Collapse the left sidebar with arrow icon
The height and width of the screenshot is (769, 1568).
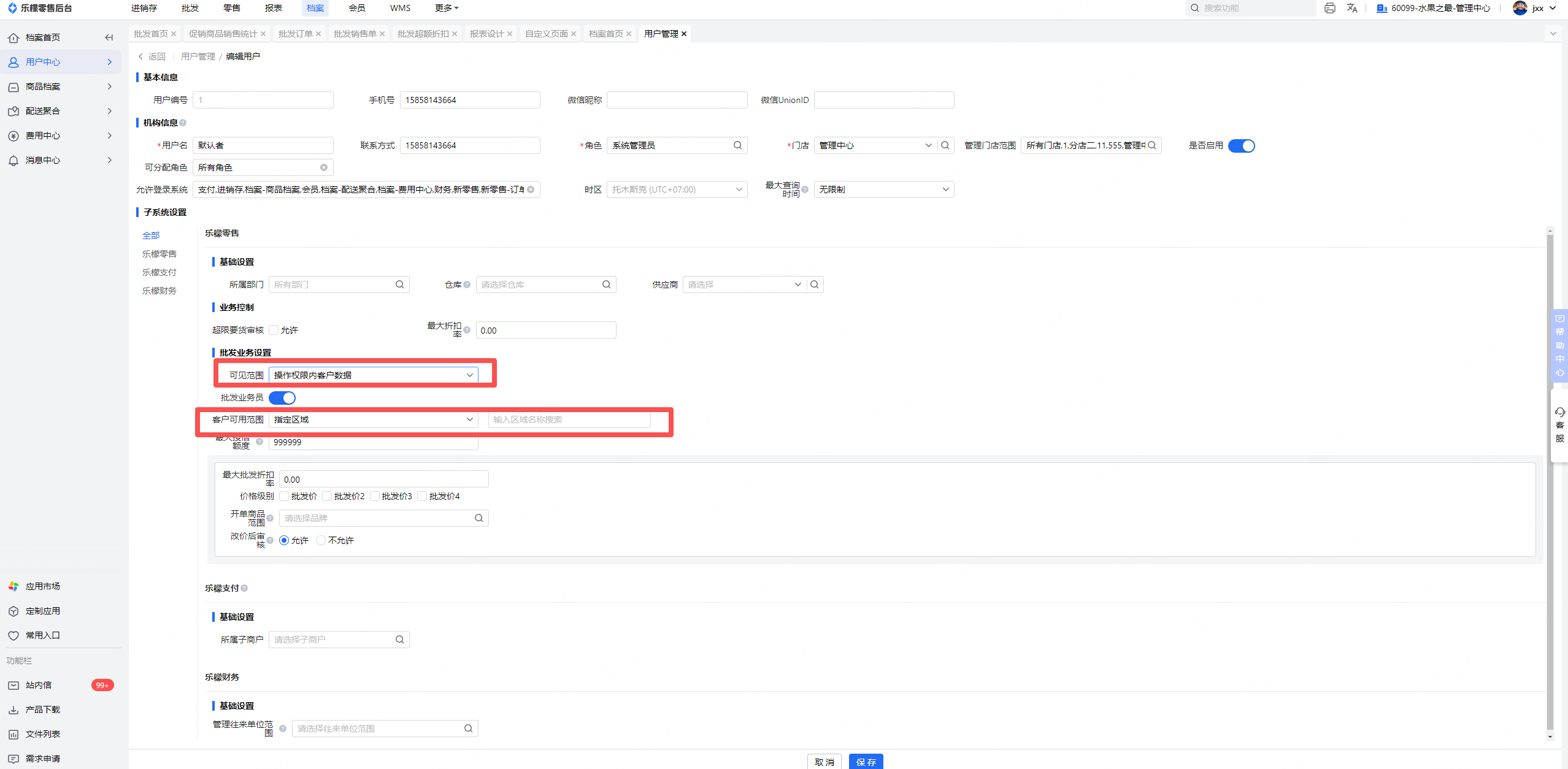click(x=109, y=37)
